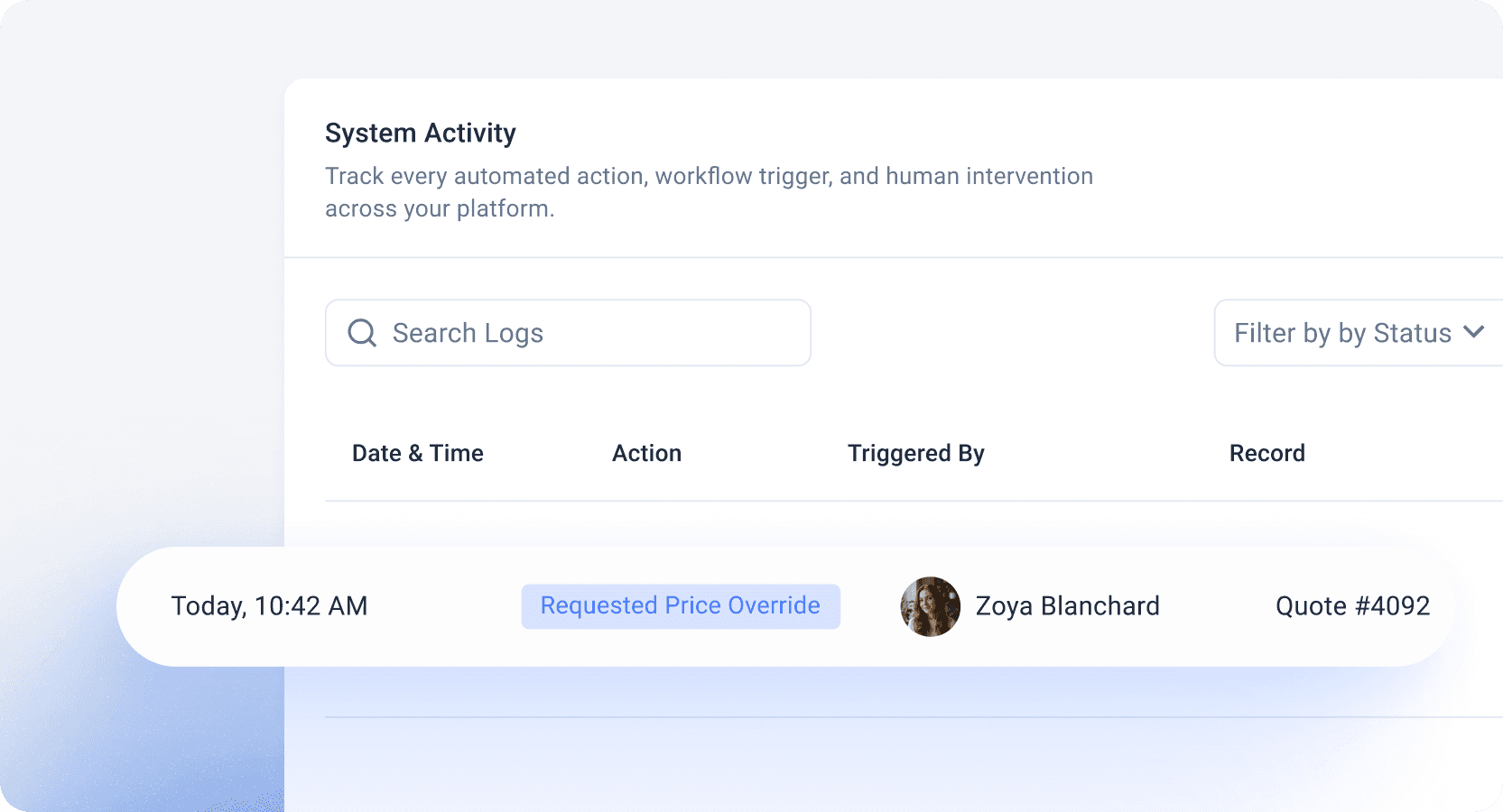Open Zoya Blanchard's avatar picture
Screen dimensions: 1503x812
coord(931,606)
